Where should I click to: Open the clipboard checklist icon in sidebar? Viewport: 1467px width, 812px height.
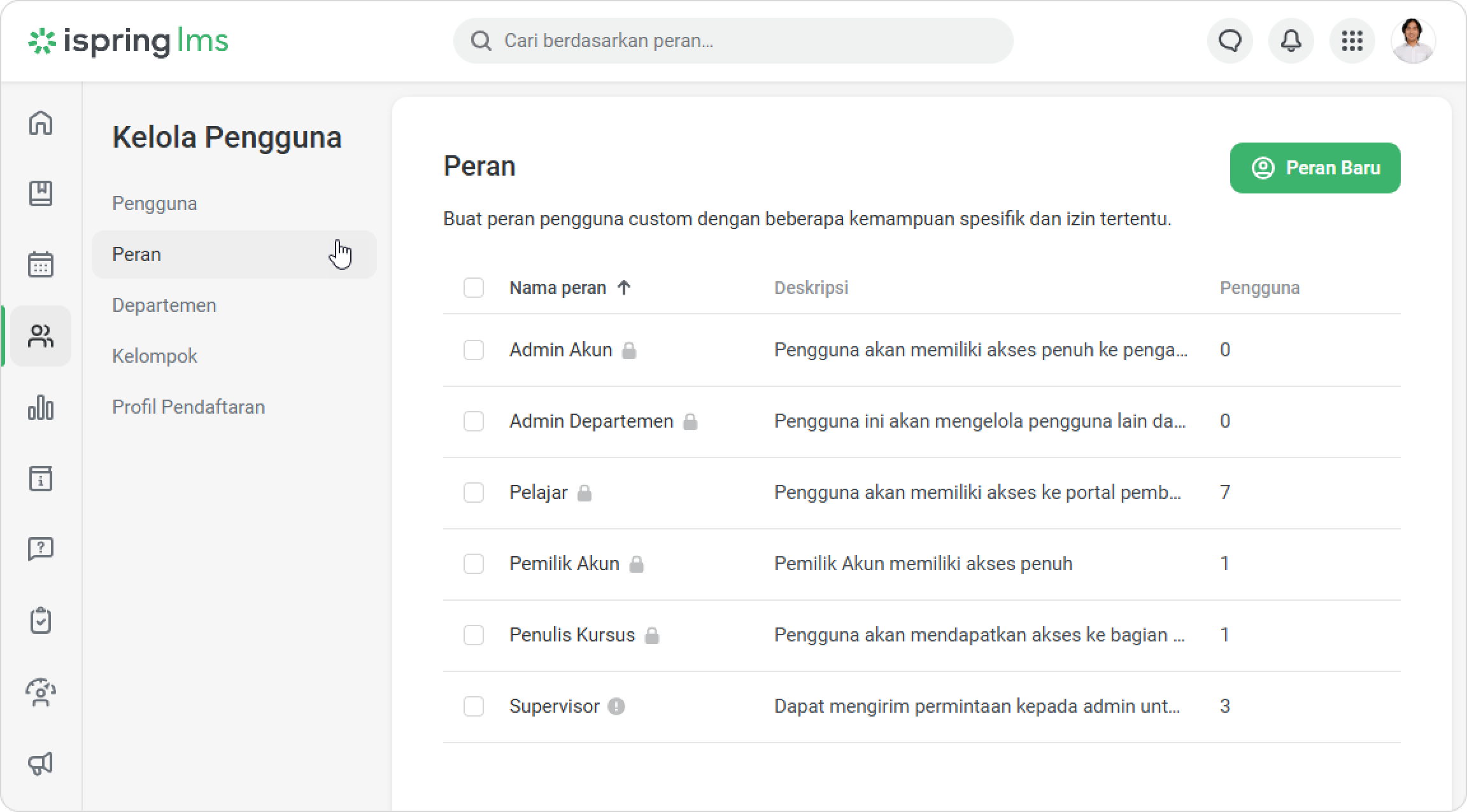pyautogui.click(x=41, y=620)
